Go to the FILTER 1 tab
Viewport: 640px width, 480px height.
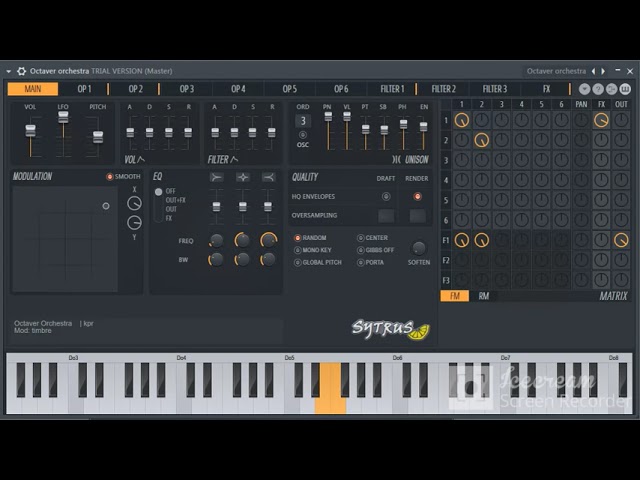(x=392, y=89)
